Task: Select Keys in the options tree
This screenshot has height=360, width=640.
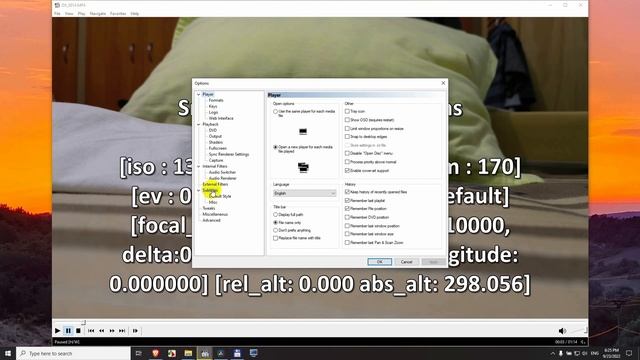Action: click(213, 106)
